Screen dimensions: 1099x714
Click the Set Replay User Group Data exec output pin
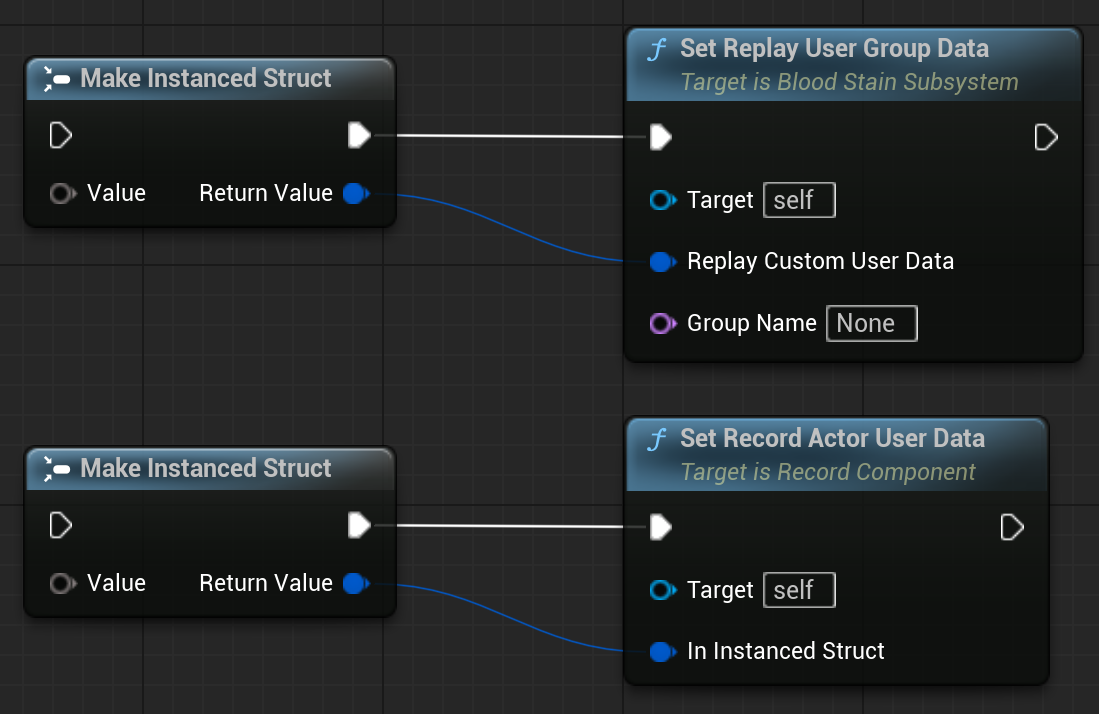pos(1046,137)
